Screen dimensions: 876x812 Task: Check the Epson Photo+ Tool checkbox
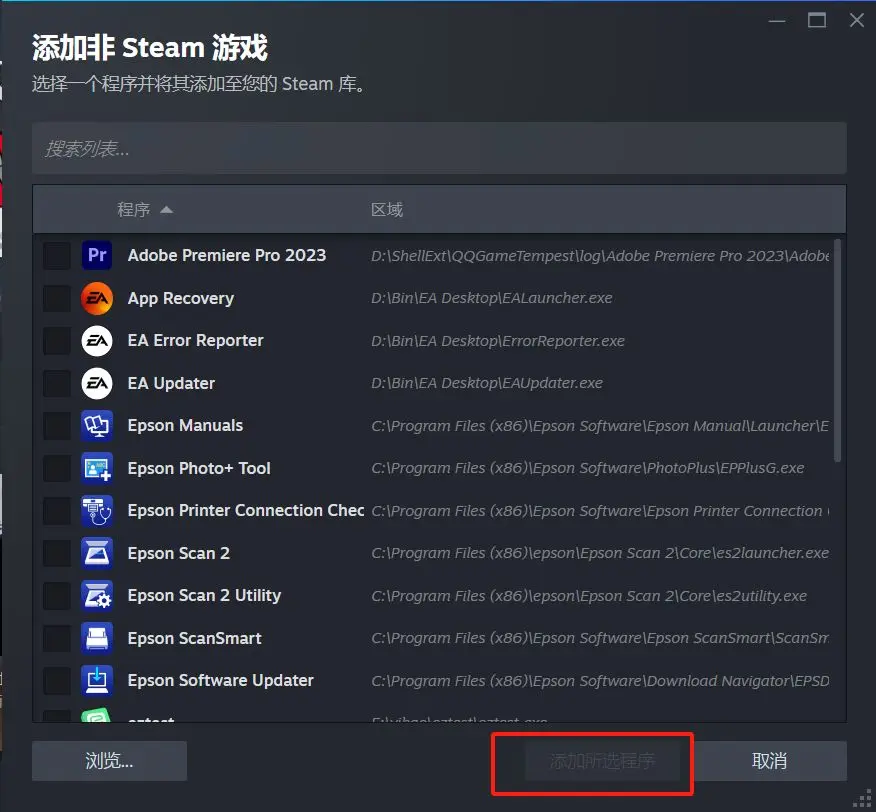56,468
